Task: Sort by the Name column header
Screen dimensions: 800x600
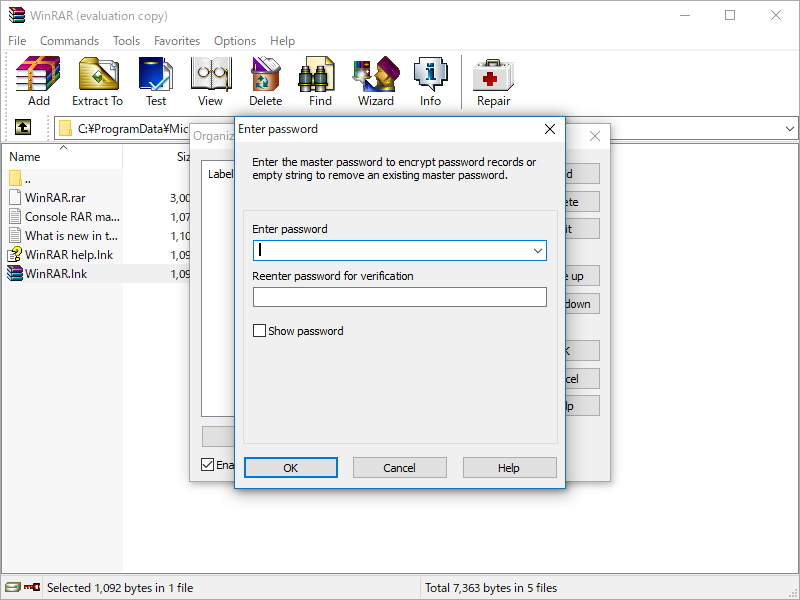Action: click(24, 157)
